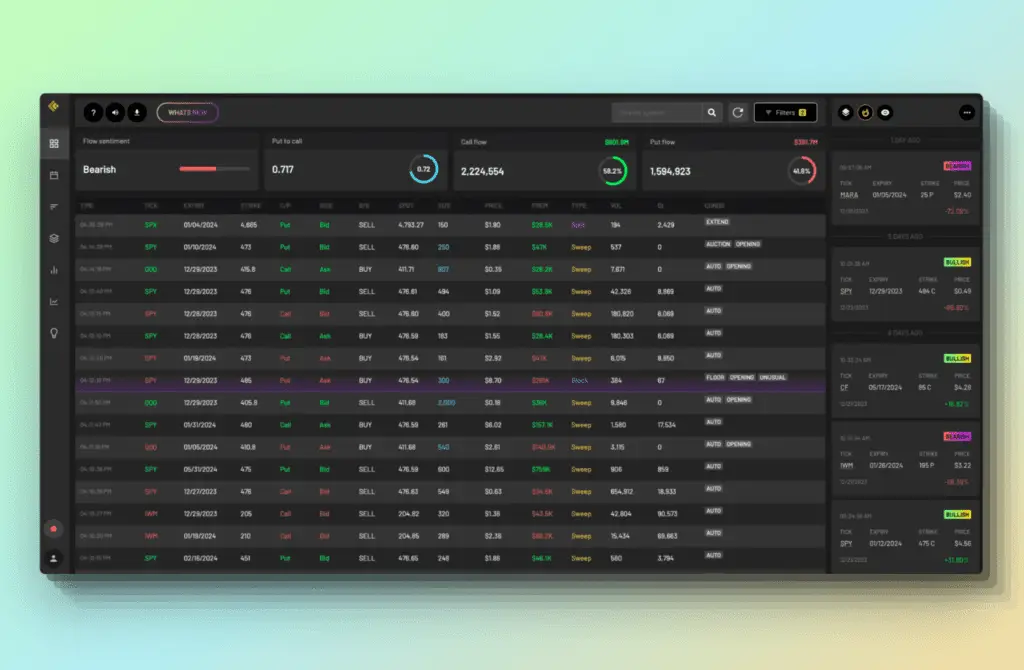Open the MARA ticker link
This screenshot has width=1024, height=670.
pyautogui.click(x=849, y=195)
